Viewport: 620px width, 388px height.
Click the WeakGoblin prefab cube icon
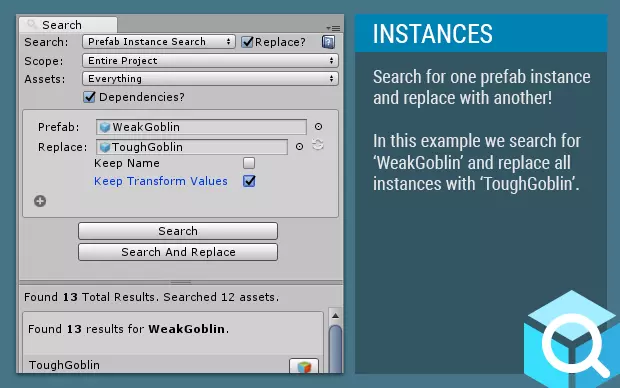(x=105, y=127)
